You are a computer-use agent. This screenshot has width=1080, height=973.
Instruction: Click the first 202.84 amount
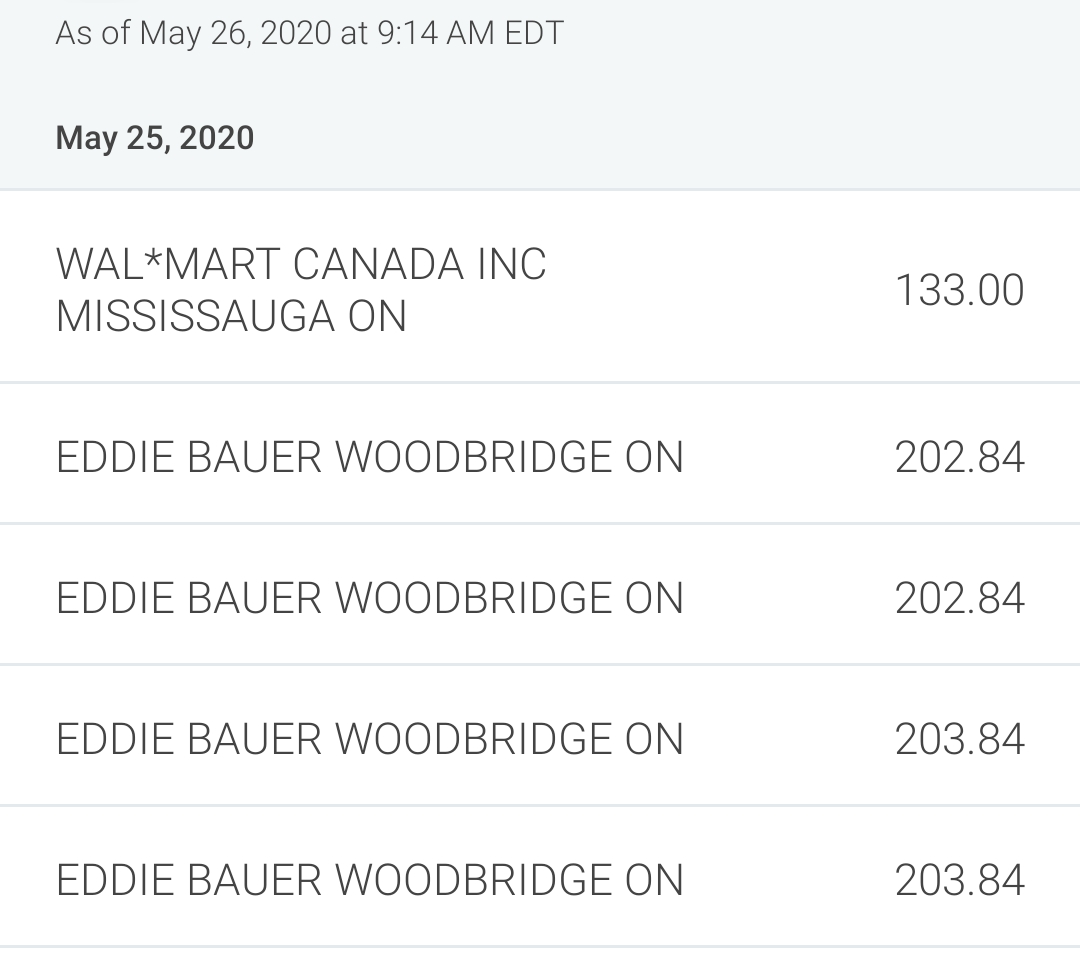pyautogui.click(x=959, y=458)
